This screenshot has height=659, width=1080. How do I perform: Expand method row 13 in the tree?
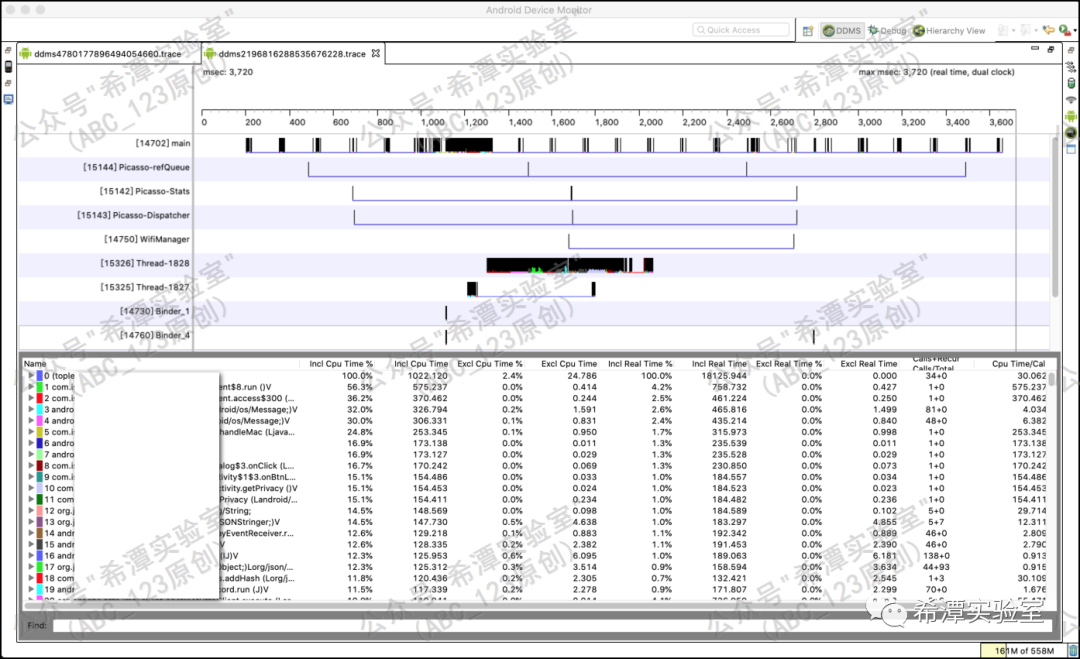[30, 522]
